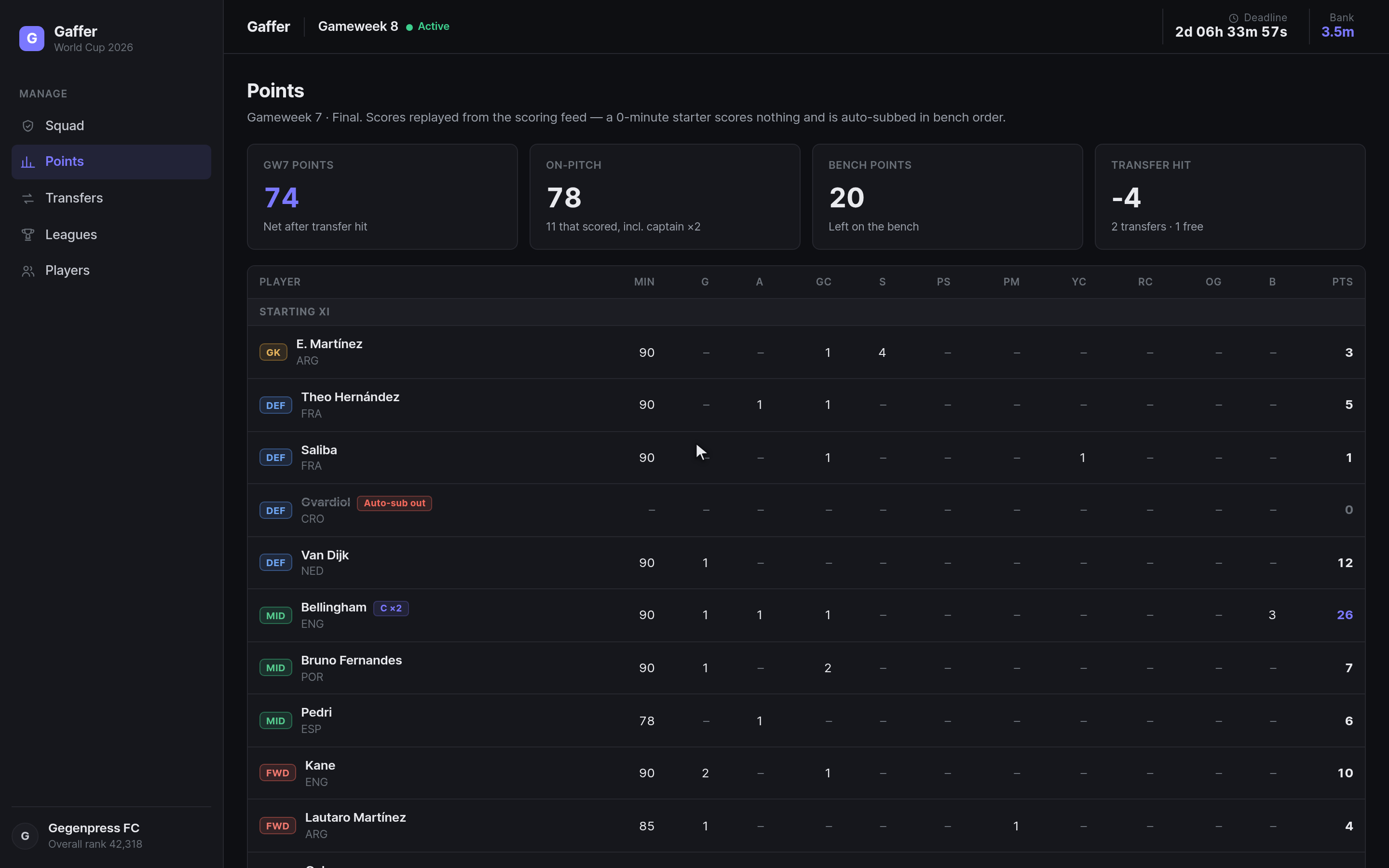The image size is (1389, 868).
Task: Click Pedri's 78 minutes value
Action: tap(647, 721)
